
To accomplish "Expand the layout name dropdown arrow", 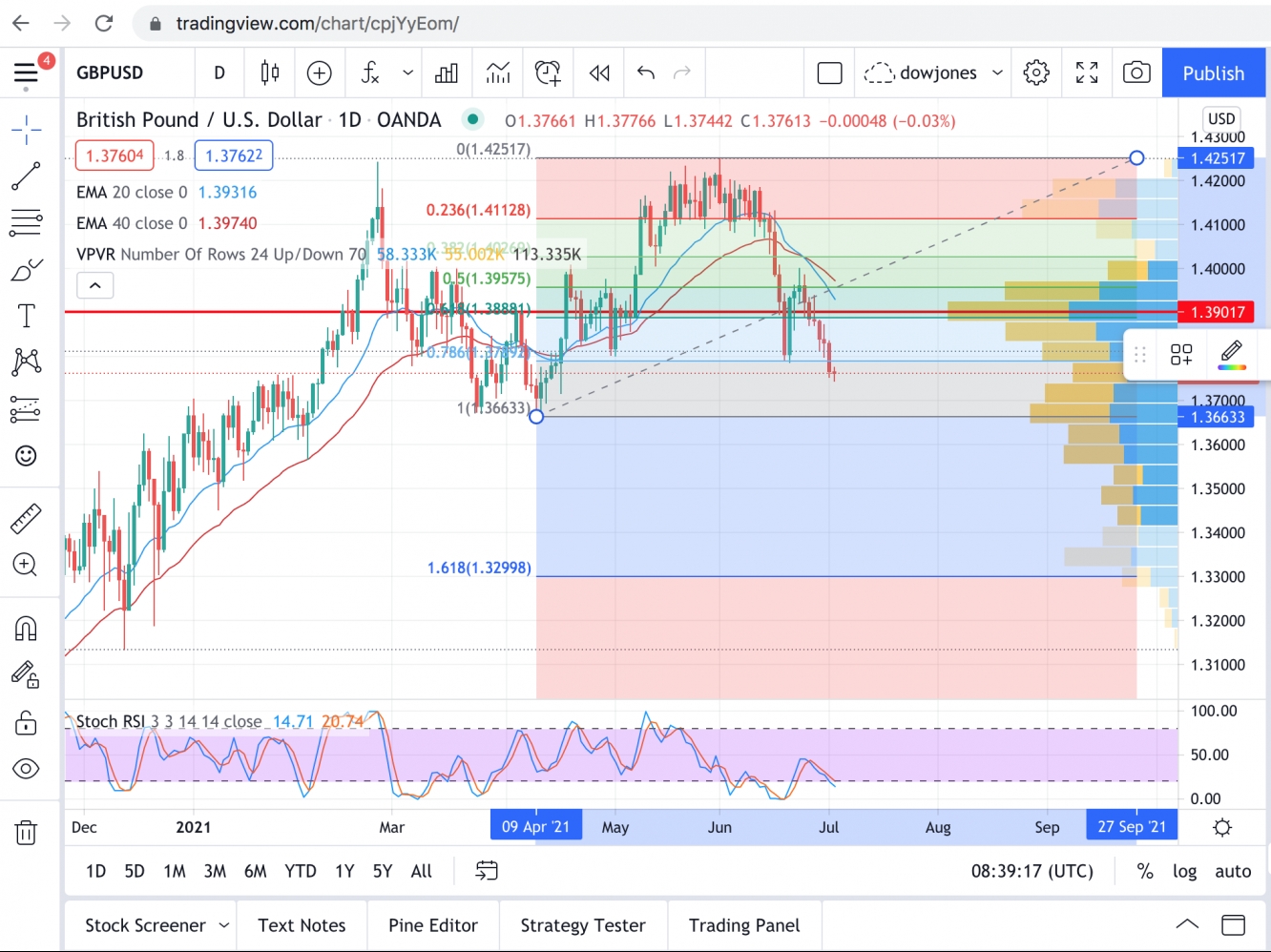I will point(997,72).
